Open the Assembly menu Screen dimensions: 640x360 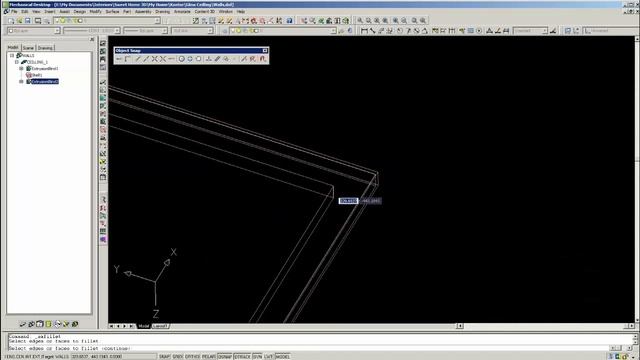143,12
